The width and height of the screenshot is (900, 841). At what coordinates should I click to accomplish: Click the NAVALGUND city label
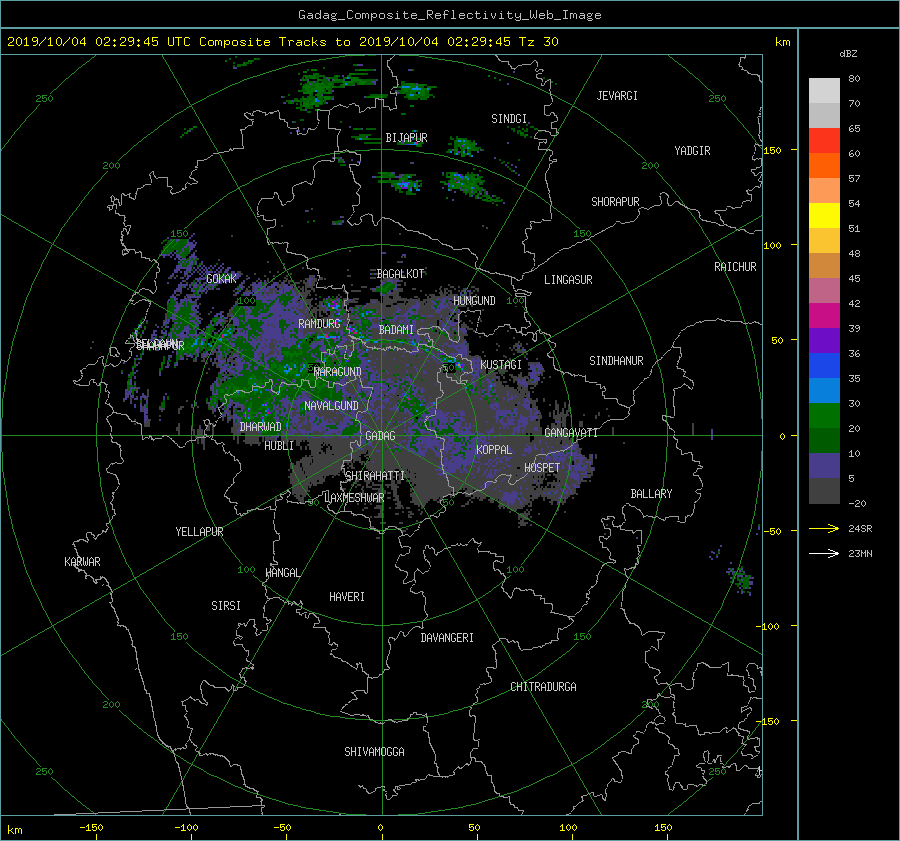pos(331,406)
